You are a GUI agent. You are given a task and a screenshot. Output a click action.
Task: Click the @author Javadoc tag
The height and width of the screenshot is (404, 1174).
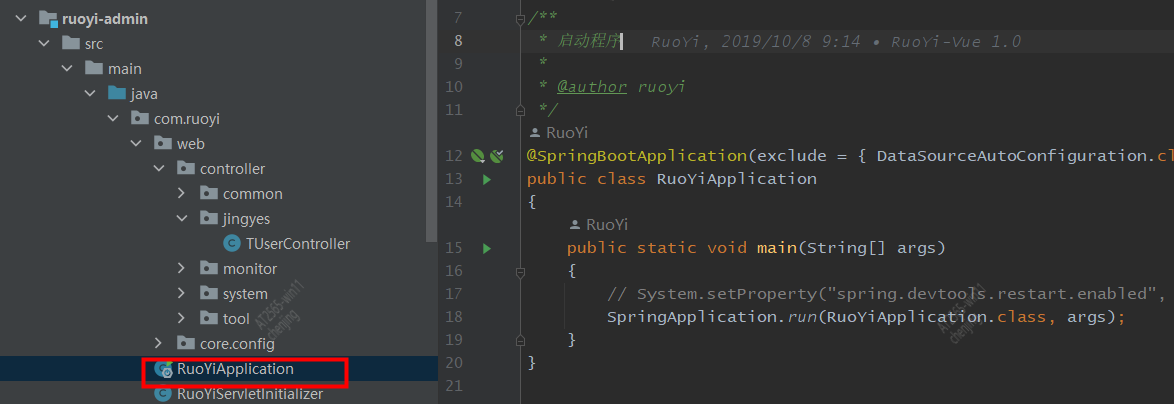[x=591, y=87]
